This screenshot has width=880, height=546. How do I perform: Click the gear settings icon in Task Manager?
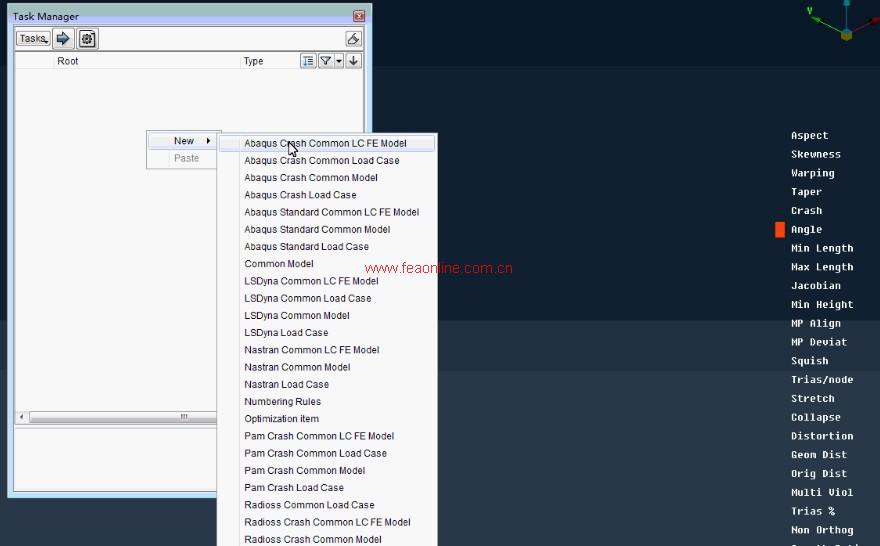coord(87,39)
